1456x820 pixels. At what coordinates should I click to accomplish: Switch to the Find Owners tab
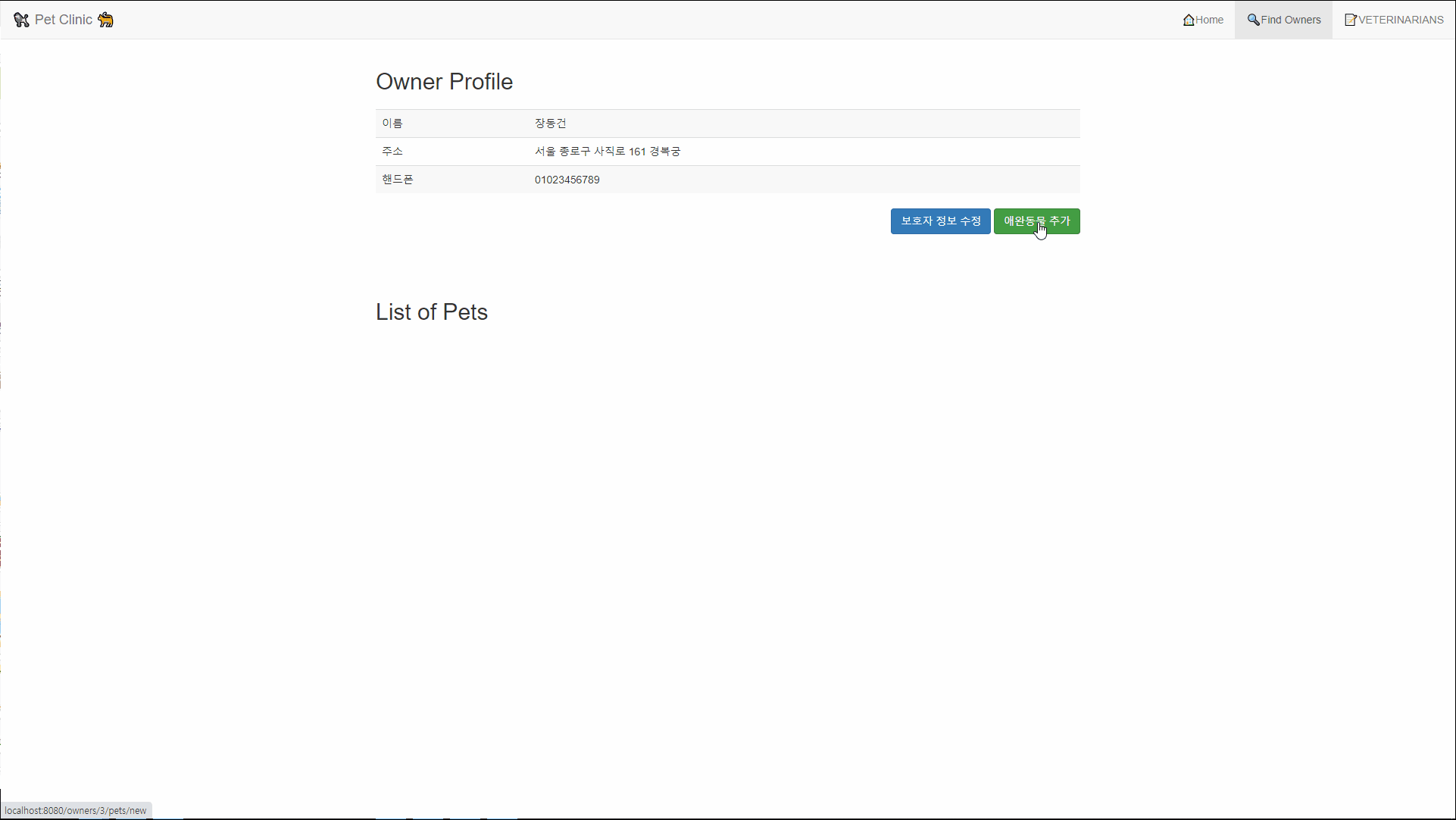(1283, 20)
